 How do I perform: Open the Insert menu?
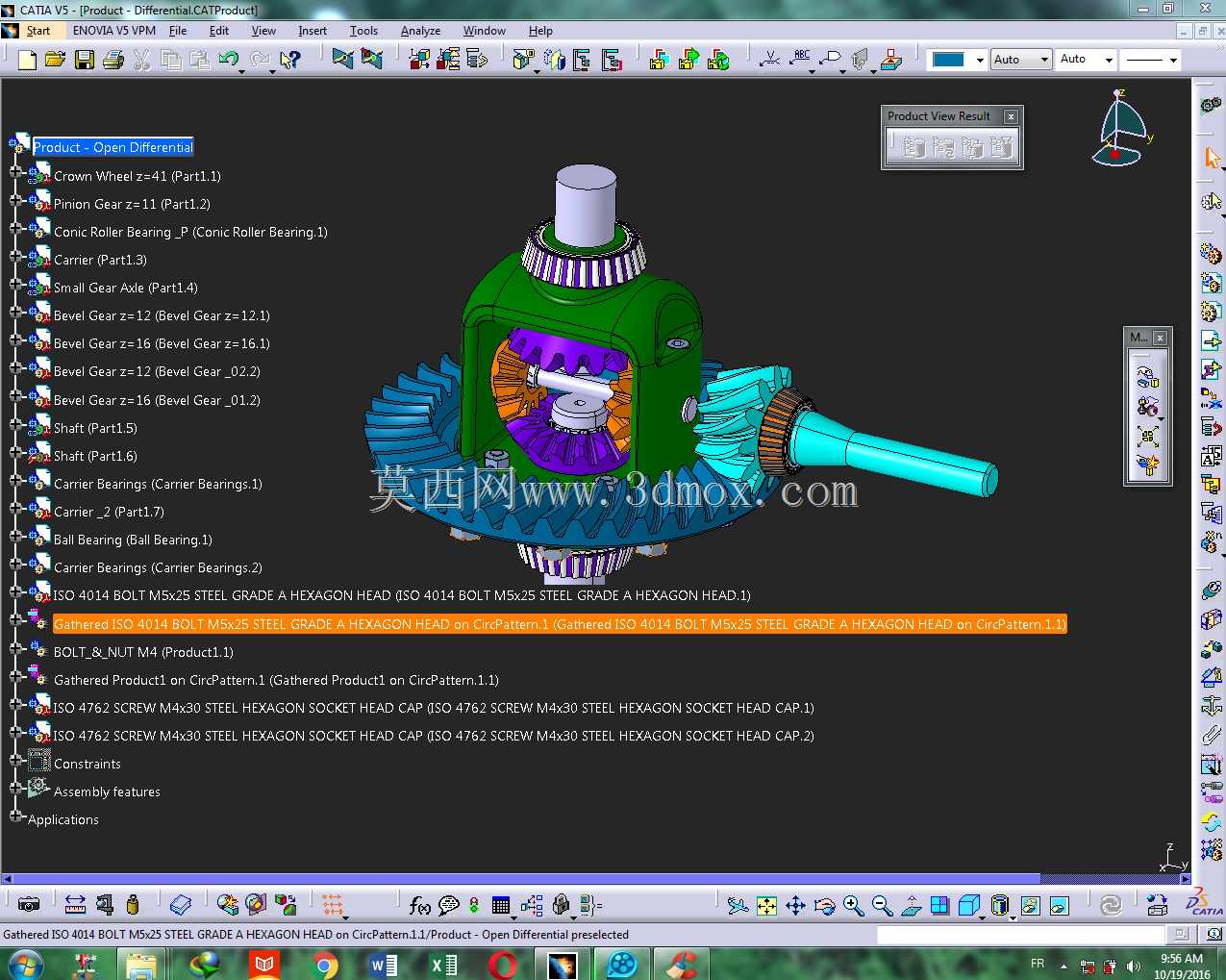313,31
